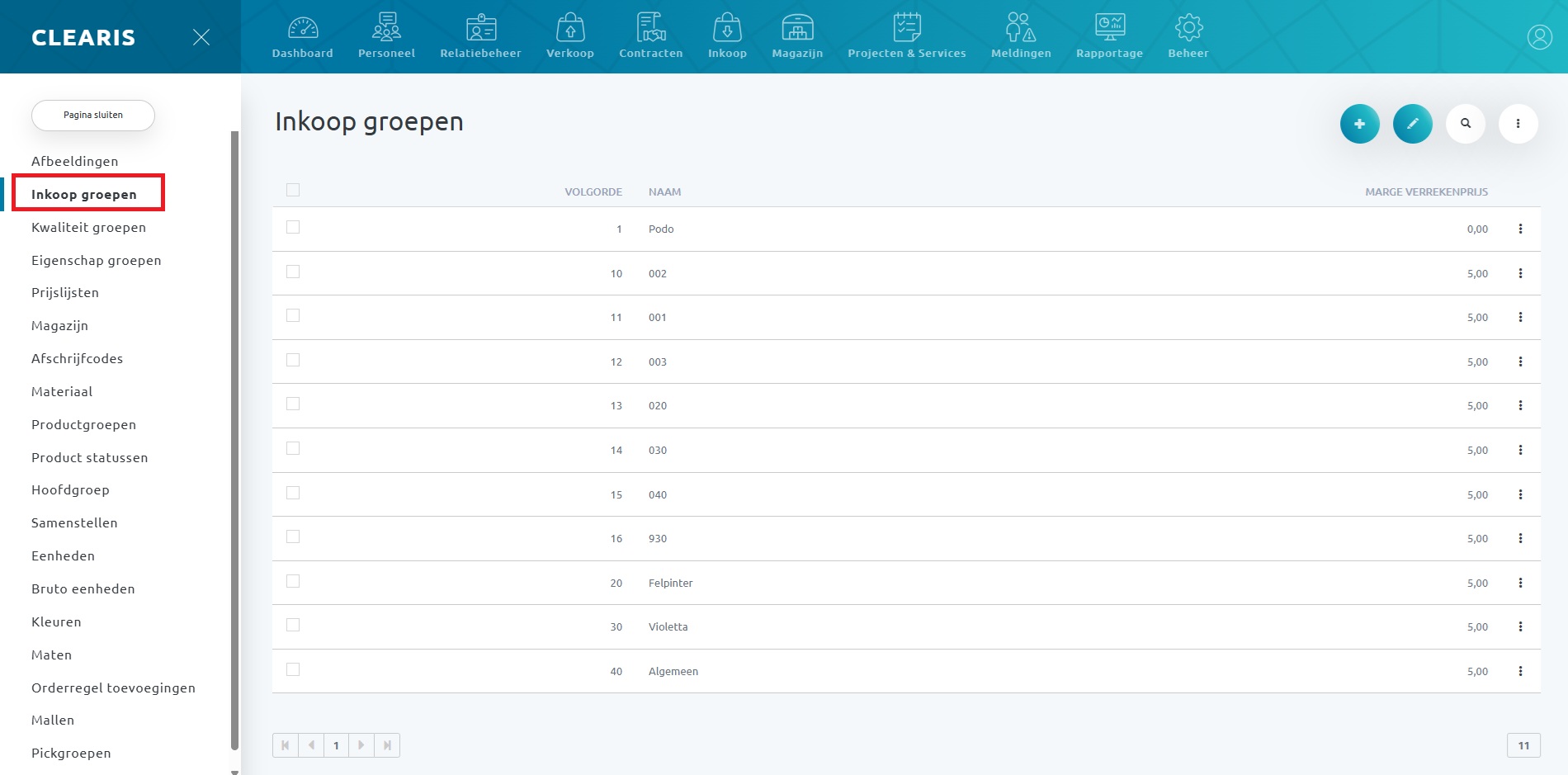The image size is (1568, 775).
Task: Go to Relatiebeheer in top navigation
Action: coord(480,36)
